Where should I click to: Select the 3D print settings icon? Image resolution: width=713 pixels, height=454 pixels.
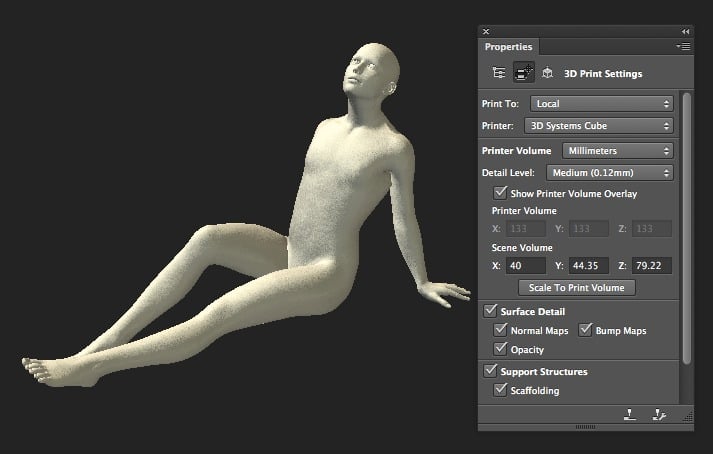[522, 73]
